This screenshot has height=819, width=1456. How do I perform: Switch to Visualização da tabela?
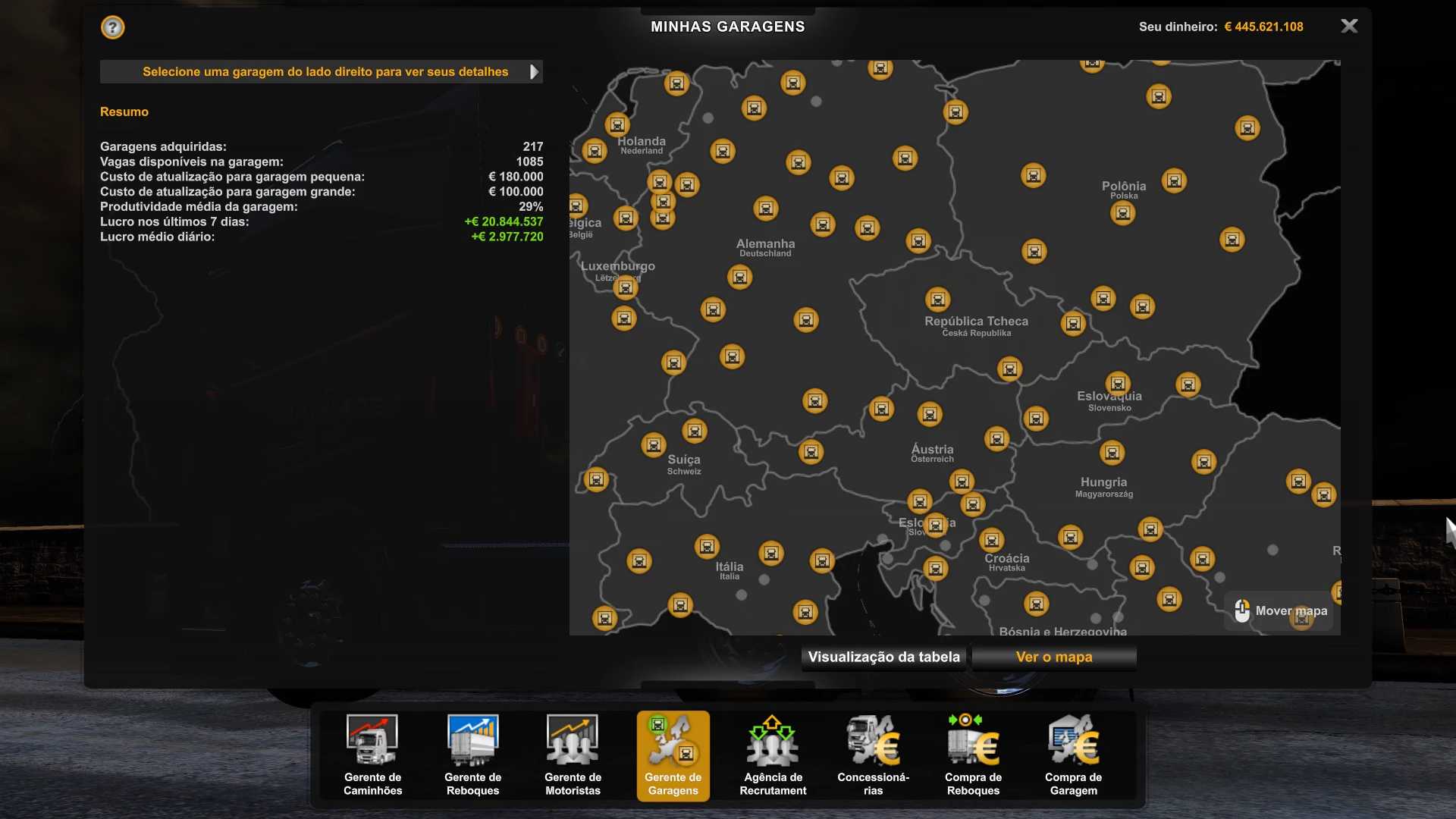coord(883,657)
